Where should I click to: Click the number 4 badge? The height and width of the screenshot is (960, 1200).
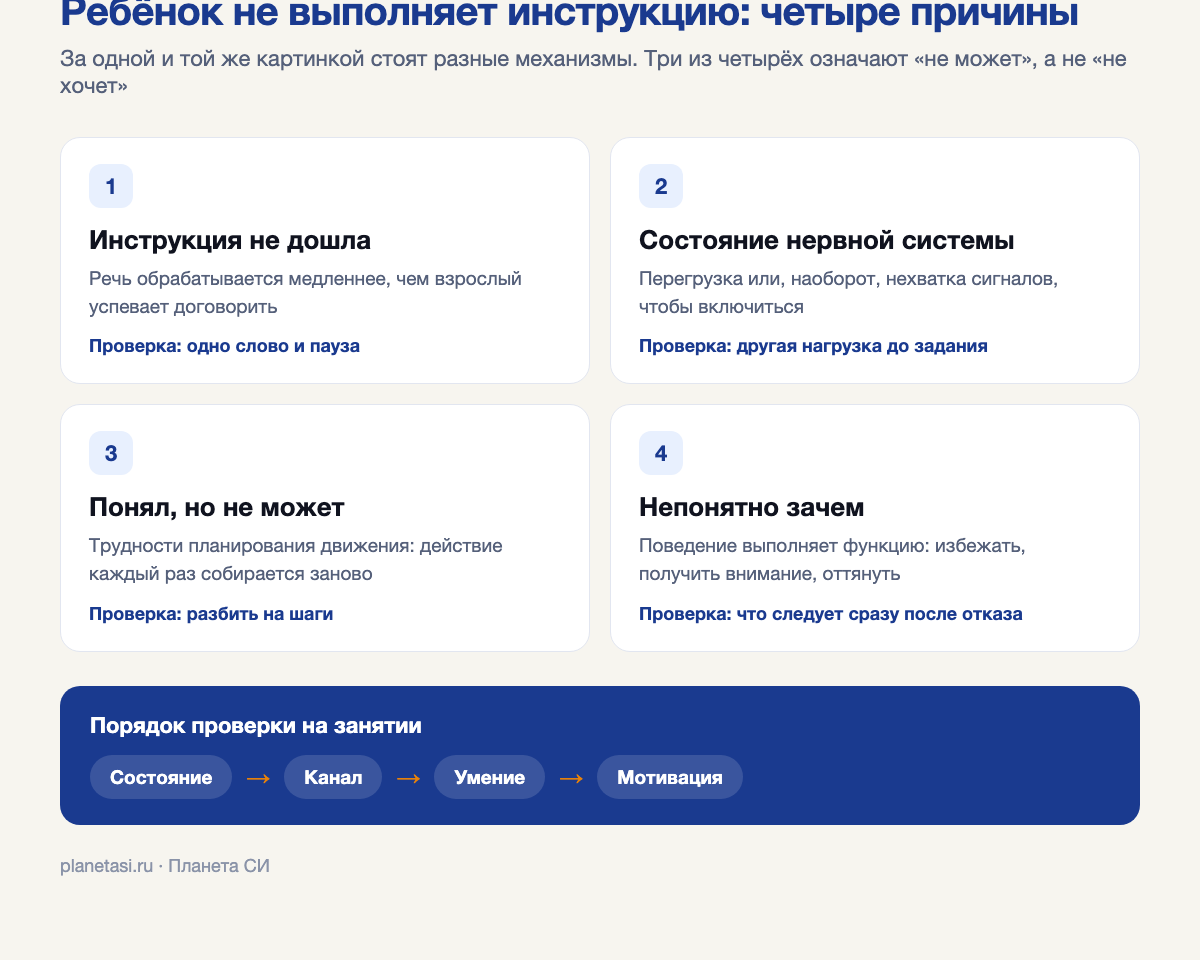pos(661,453)
